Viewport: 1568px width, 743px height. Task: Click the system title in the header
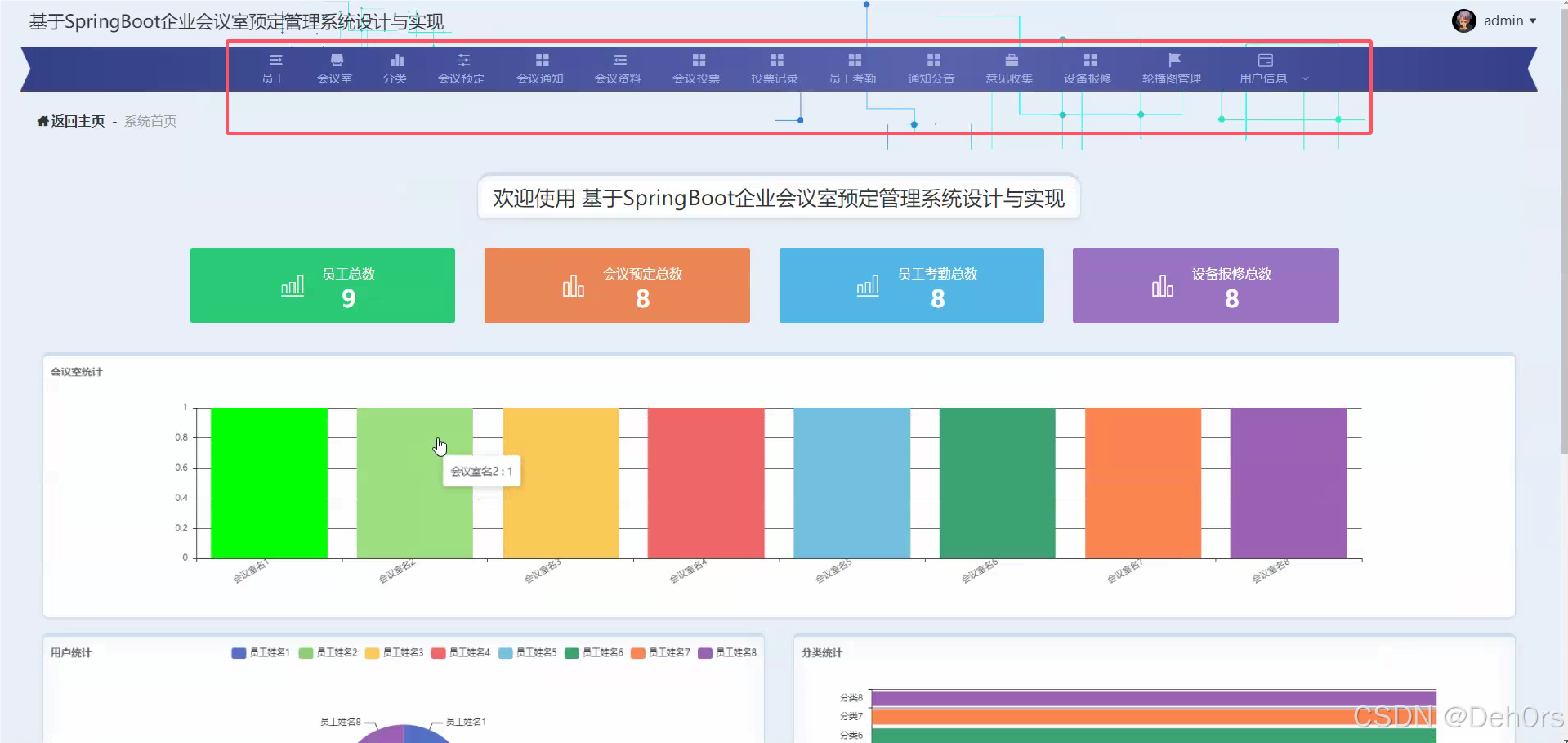236,21
